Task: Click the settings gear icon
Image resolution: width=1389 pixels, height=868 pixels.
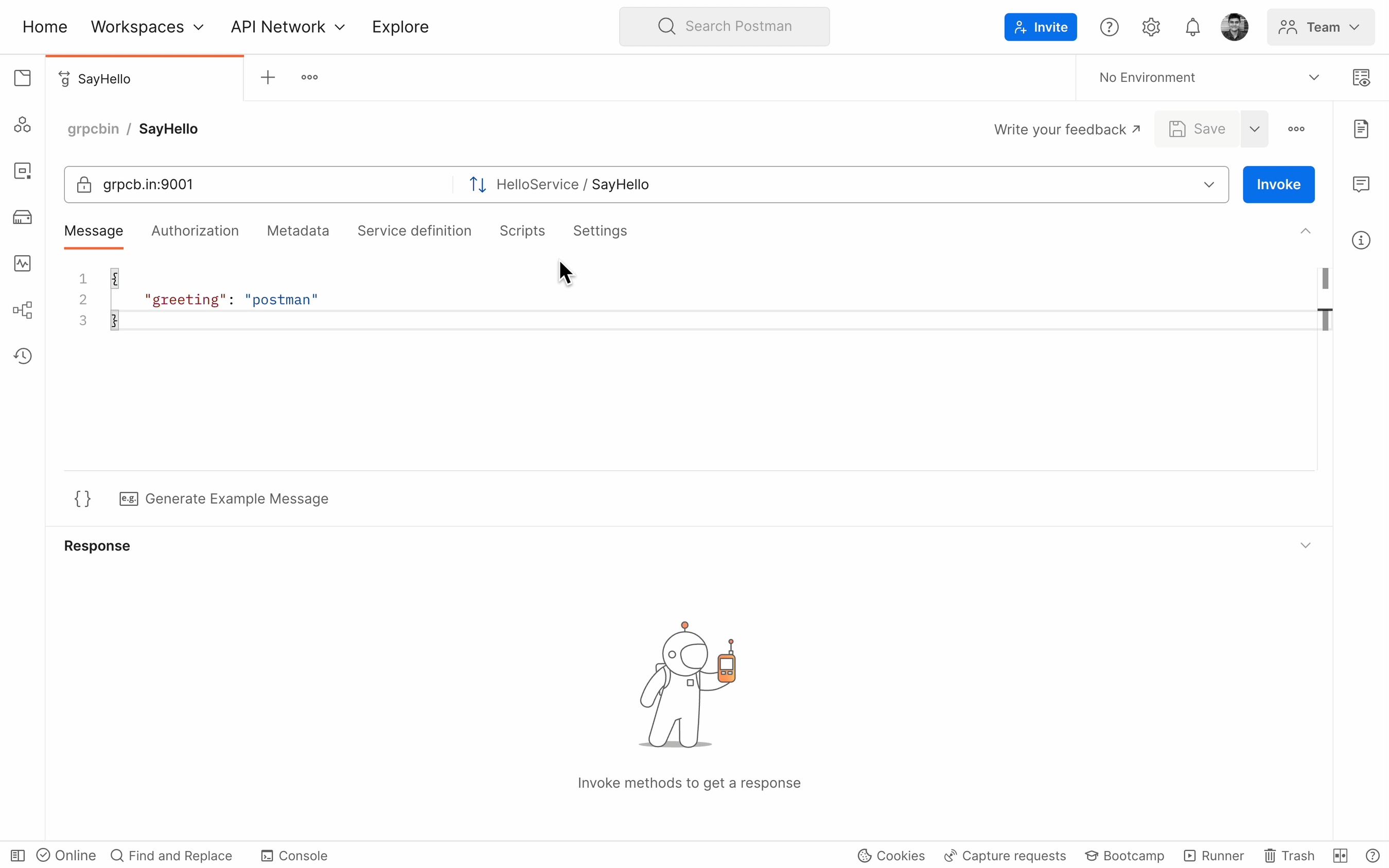Action: point(1151,26)
